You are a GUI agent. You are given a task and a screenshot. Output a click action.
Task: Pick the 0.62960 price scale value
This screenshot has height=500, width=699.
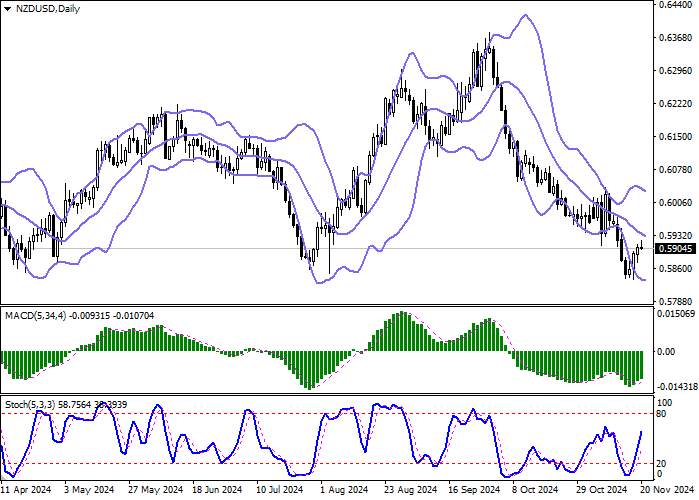[676, 71]
